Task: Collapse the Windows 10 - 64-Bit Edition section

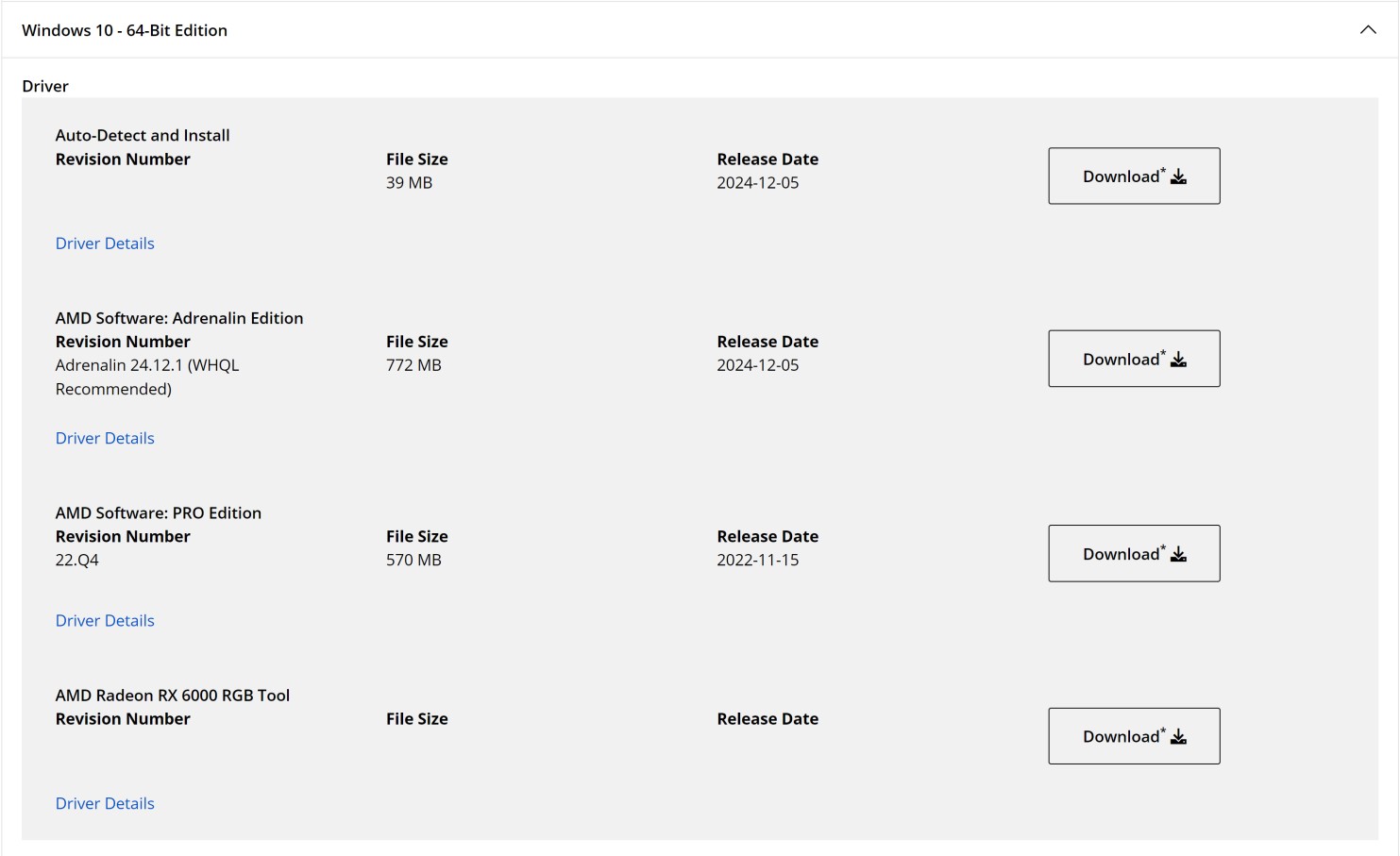Action: click(x=1367, y=30)
